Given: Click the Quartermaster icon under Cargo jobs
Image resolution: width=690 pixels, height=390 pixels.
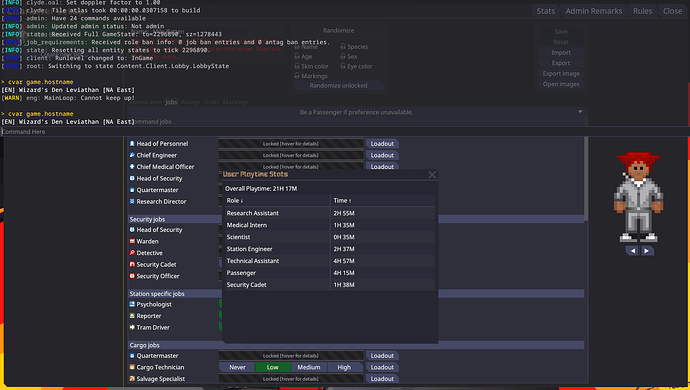Looking at the screenshot, I should point(132,356).
